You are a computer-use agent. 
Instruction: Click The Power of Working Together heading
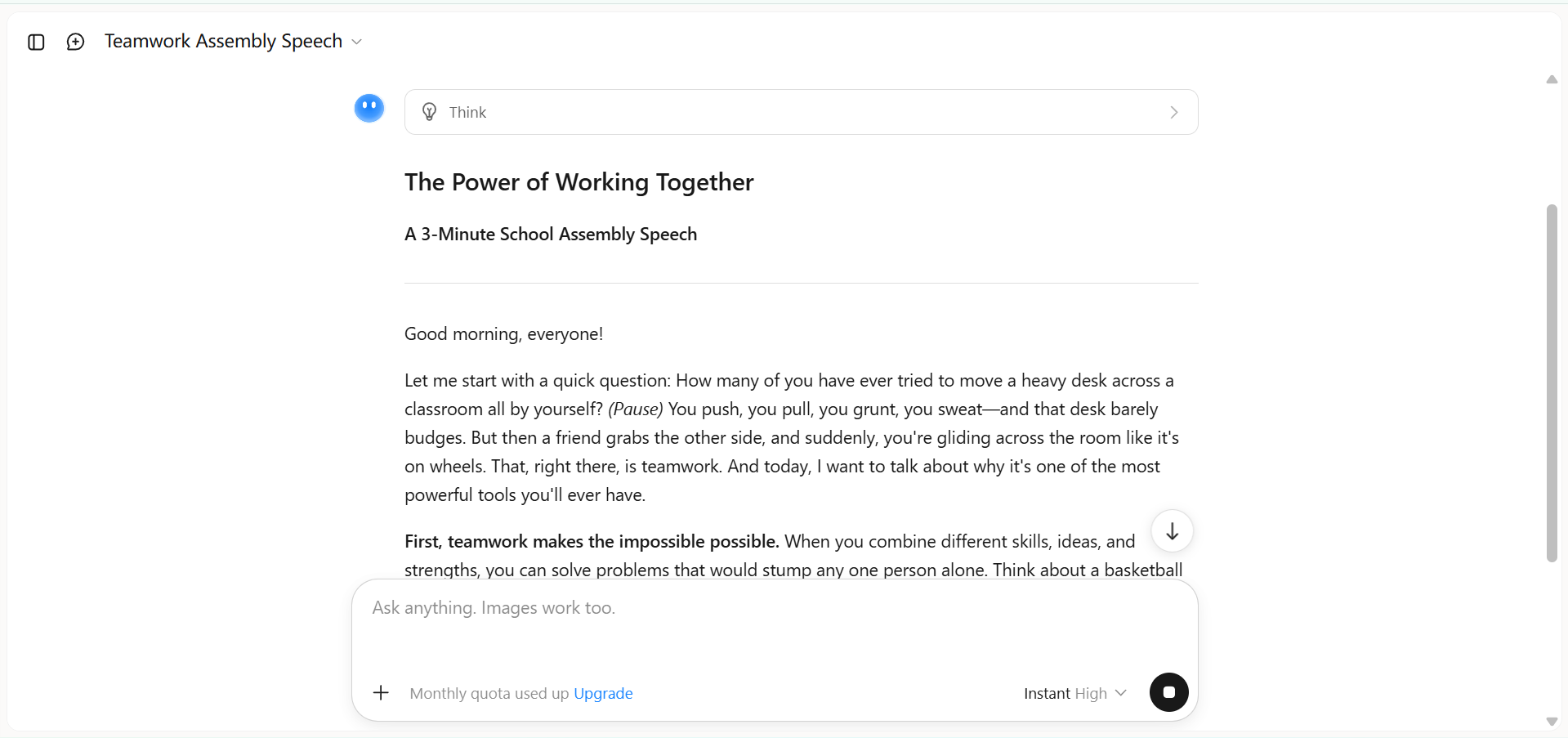[x=579, y=181]
